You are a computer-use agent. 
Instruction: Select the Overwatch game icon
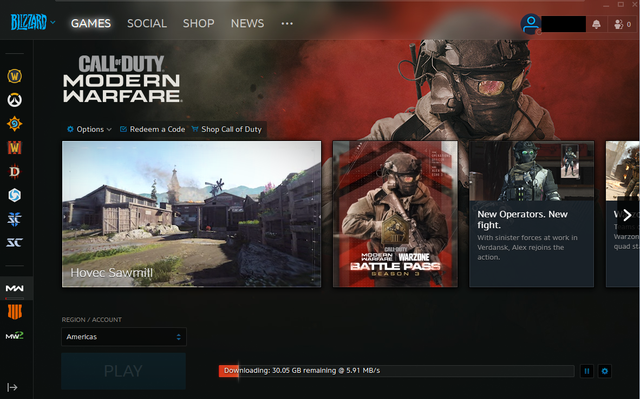(15, 100)
